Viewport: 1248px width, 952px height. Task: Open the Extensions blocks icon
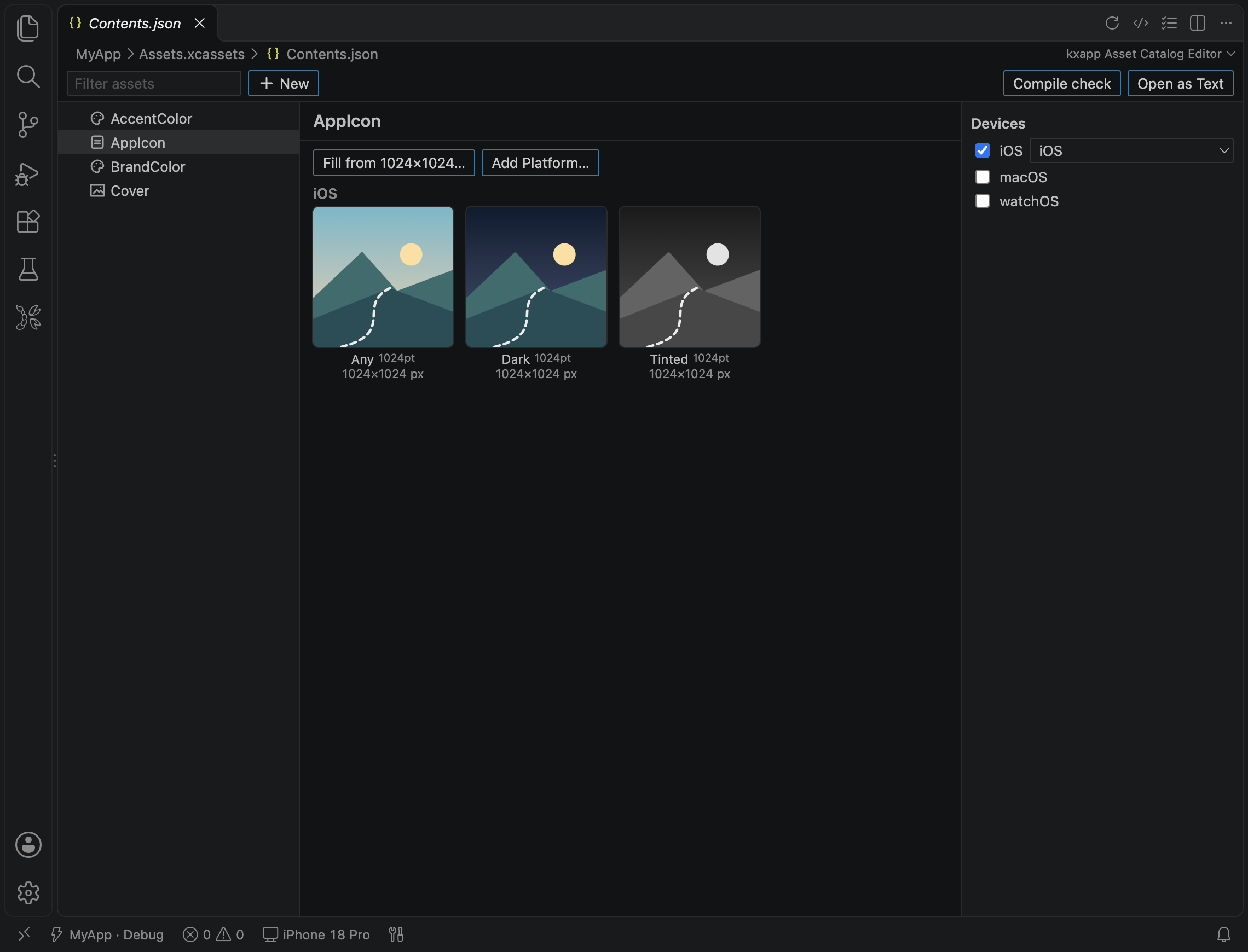click(28, 221)
